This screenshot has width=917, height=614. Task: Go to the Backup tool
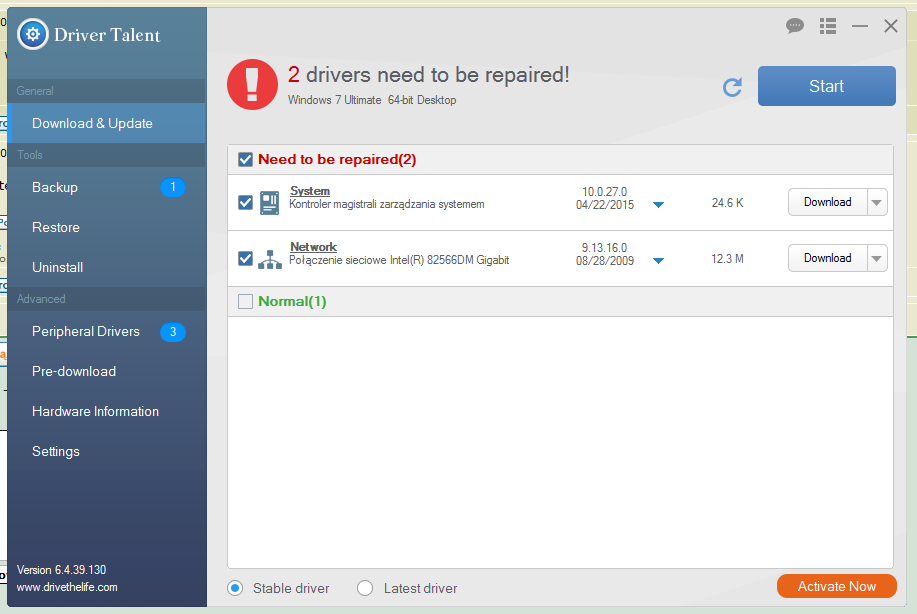pos(106,187)
